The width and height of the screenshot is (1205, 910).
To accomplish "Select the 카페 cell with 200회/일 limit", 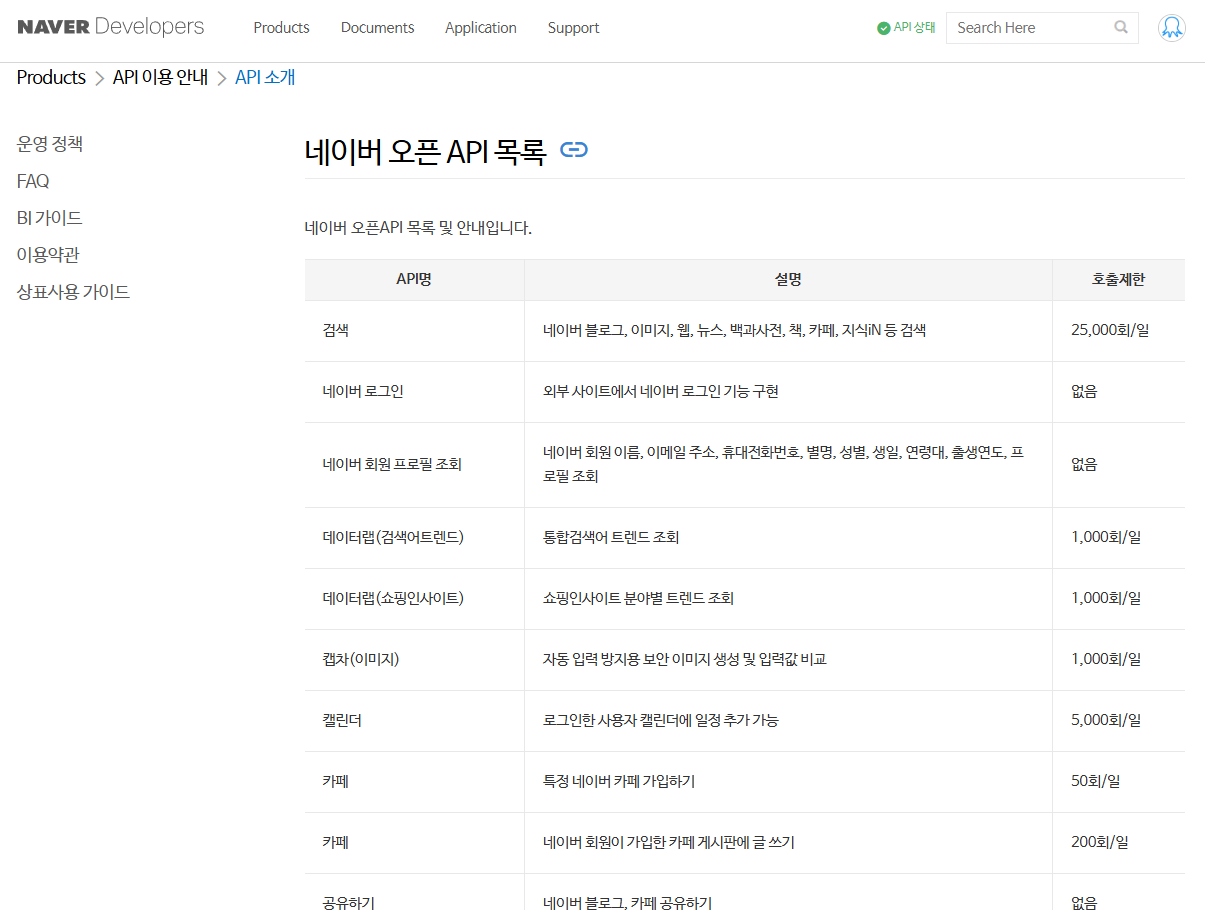I will coord(414,842).
